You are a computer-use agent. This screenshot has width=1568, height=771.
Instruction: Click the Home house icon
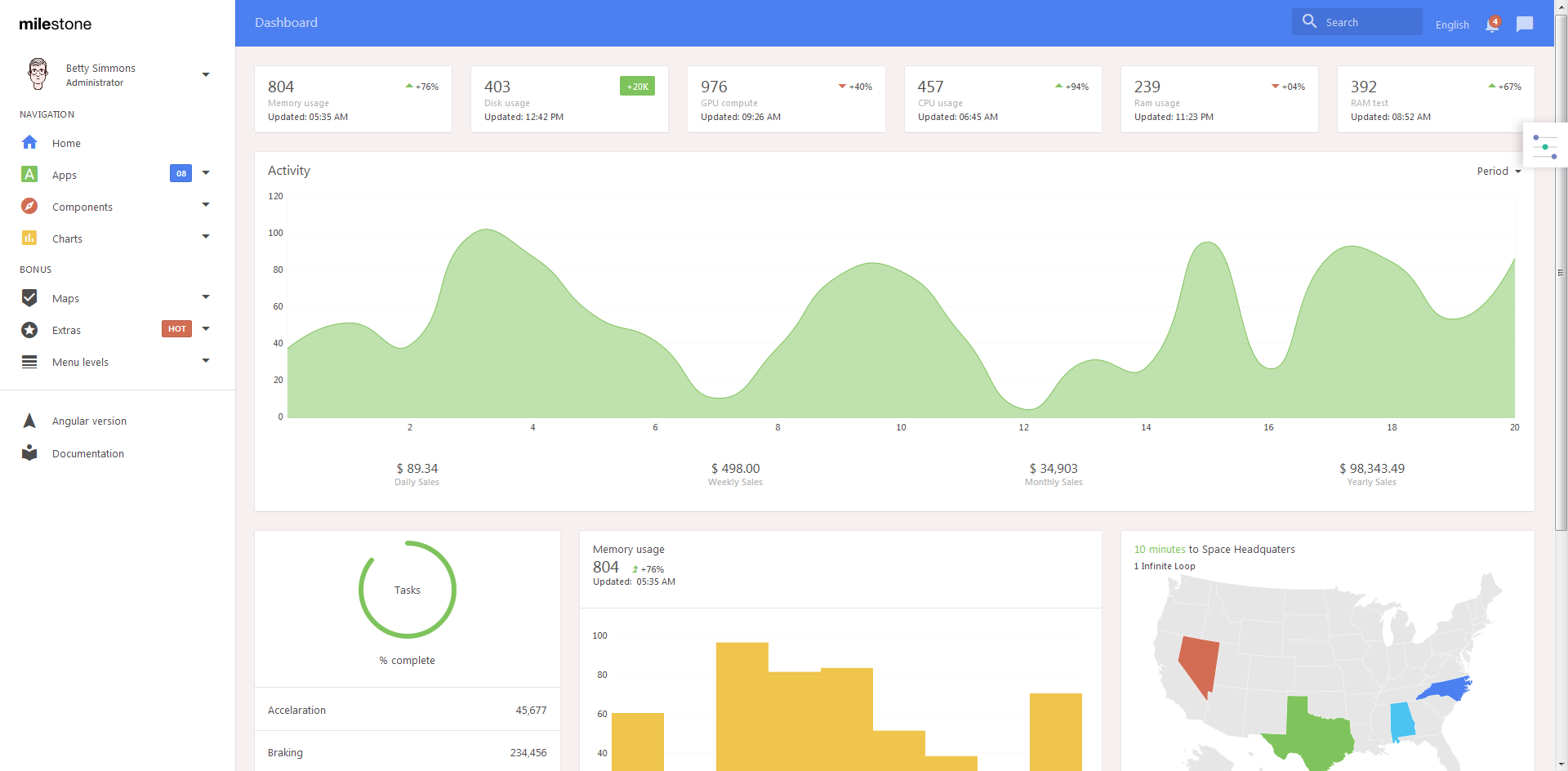click(x=29, y=143)
